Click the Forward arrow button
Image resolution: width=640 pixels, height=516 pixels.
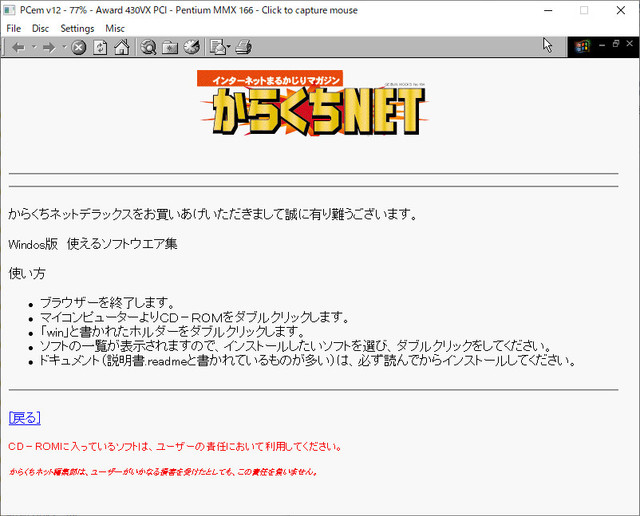point(49,47)
